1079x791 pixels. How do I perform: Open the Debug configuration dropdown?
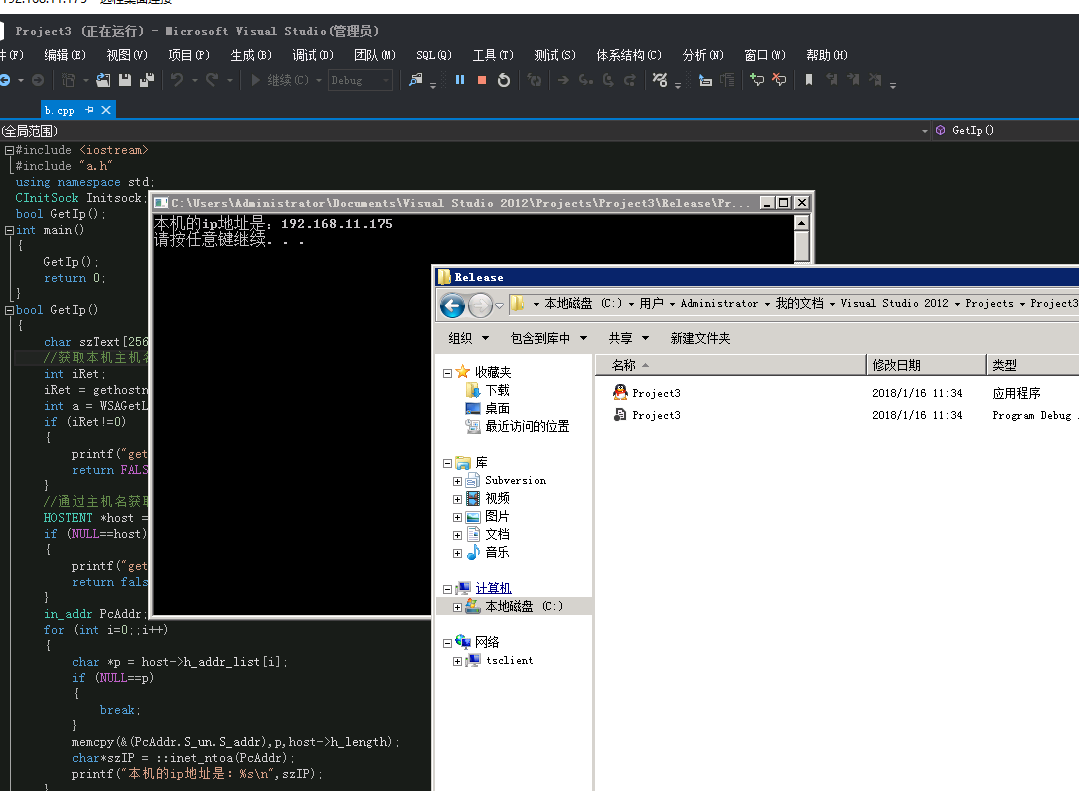(x=361, y=80)
